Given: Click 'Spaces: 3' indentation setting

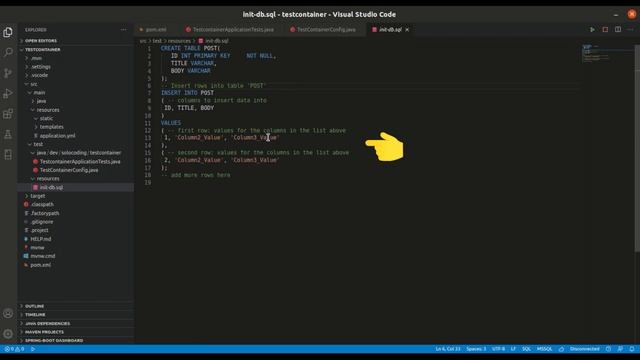Looking at the screenshot, I should click(476, 349).
